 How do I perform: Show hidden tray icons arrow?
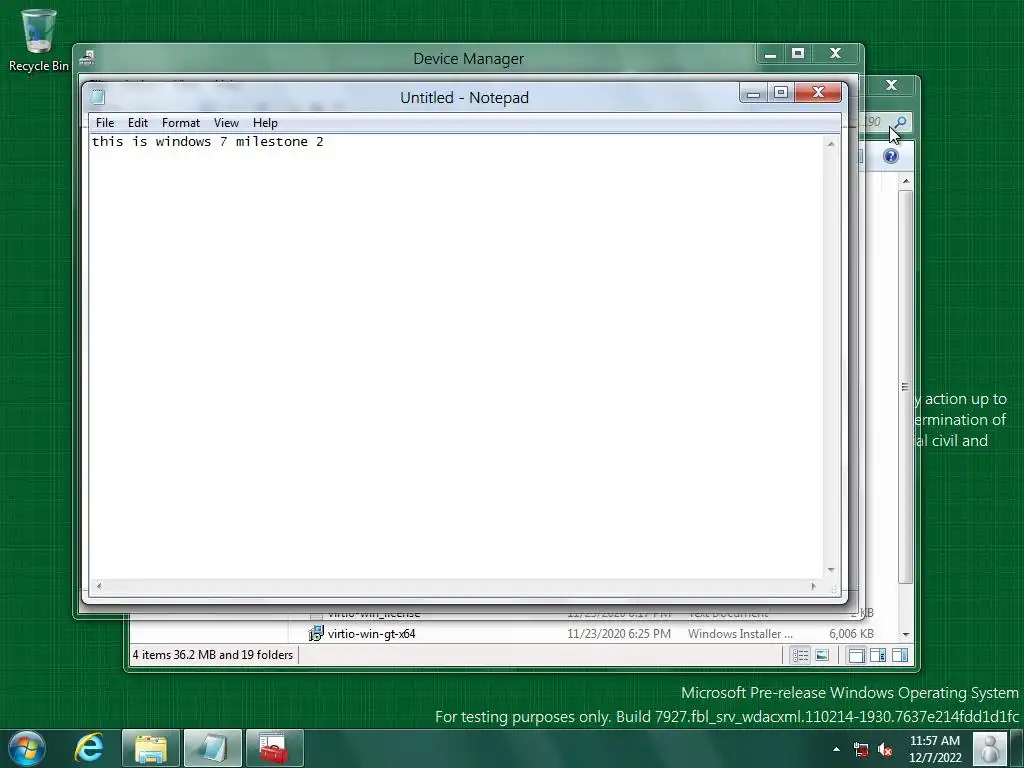coord(836,749)
